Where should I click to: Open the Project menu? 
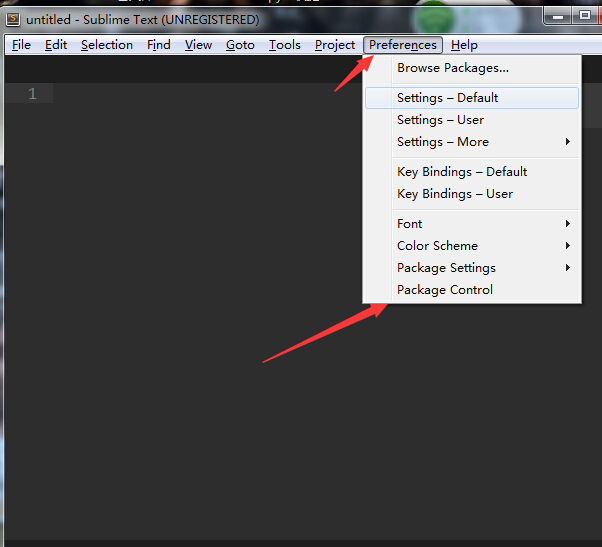(x=335, y=45)
